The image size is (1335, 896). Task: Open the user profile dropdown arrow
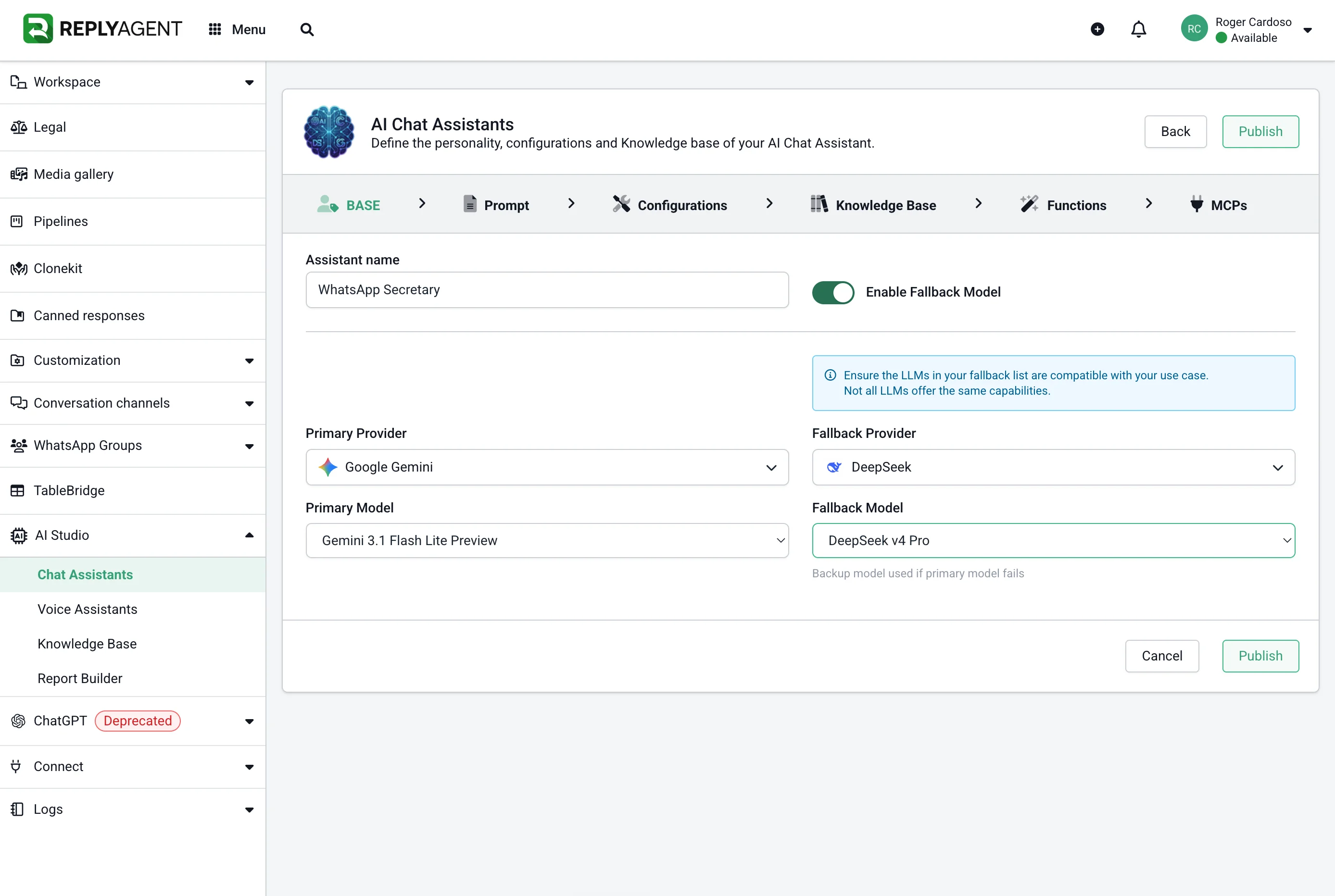pyautogui.click(x=1307, y=30)
